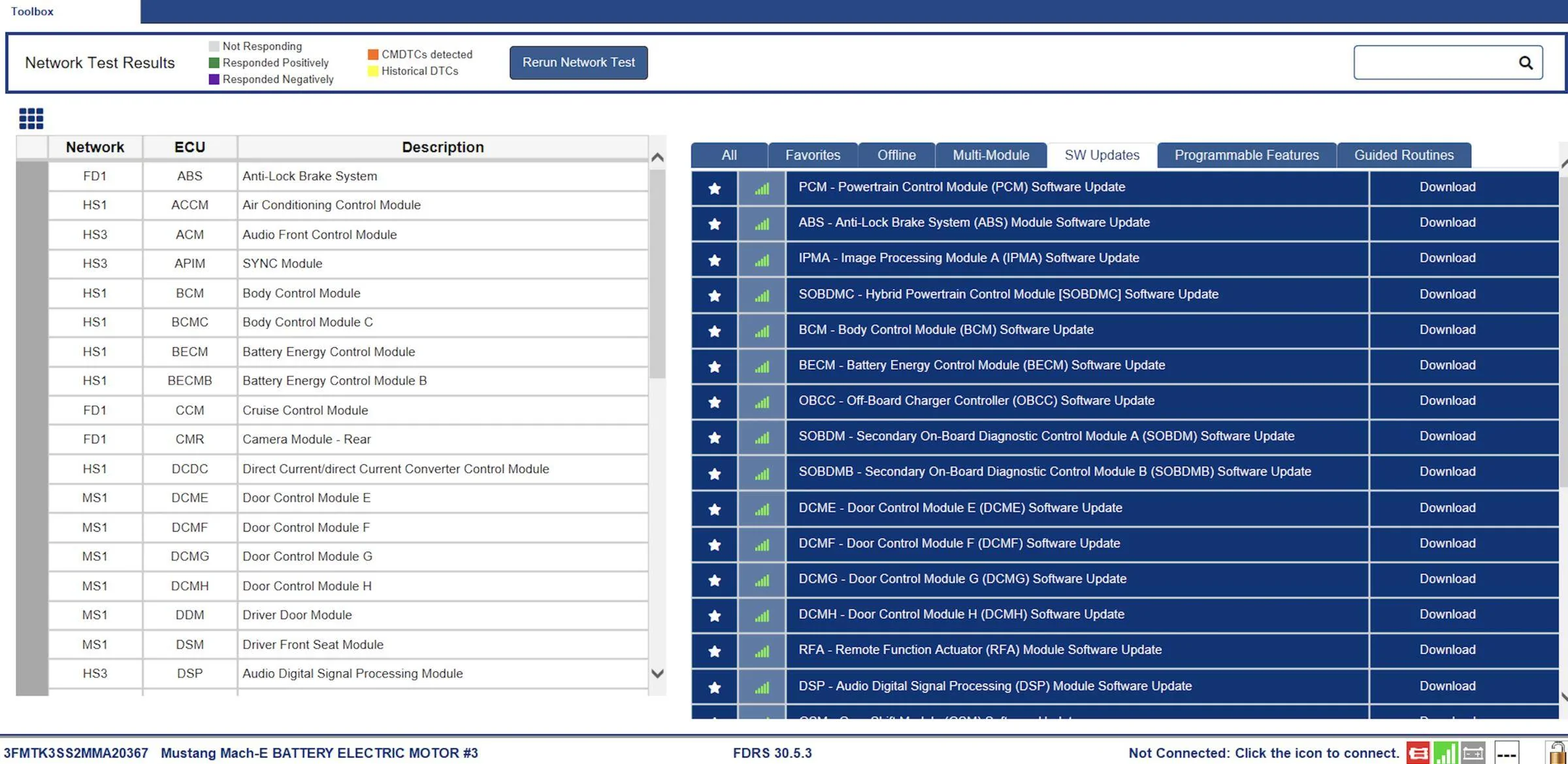1568x764 pixels.
Task: Favorite the PCM Software Update star
Action: 715,188
